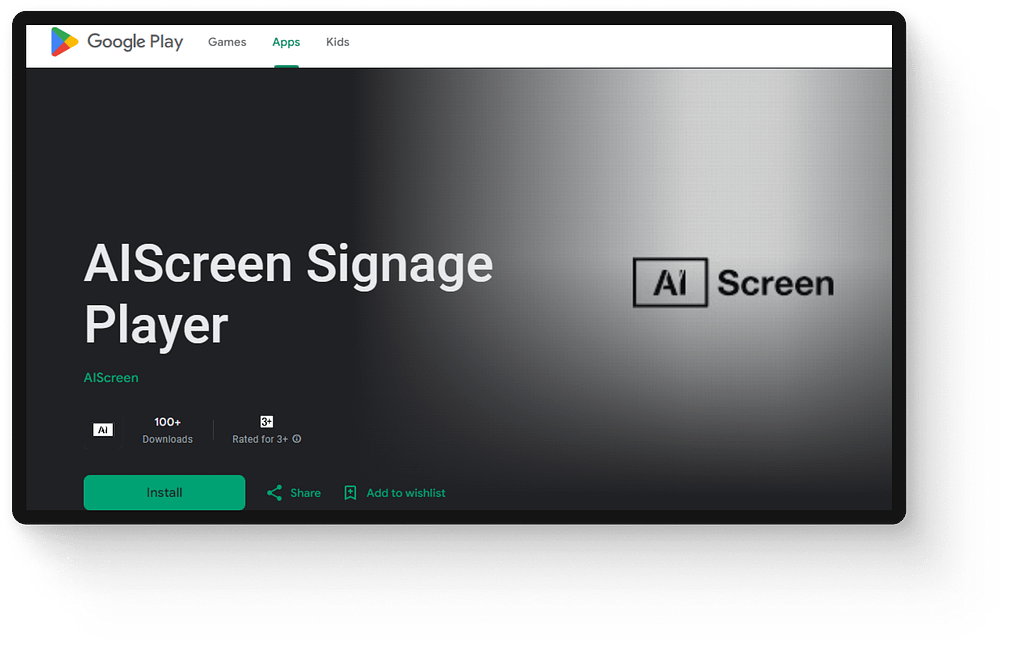1024x664 pixels.
Task: Share the app using the Share icon
Action: [x=273, y=492]
